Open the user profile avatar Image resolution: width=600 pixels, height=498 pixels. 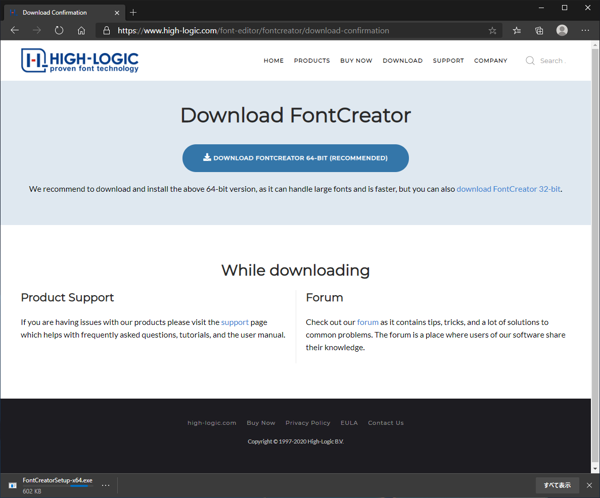coord(562,30)
